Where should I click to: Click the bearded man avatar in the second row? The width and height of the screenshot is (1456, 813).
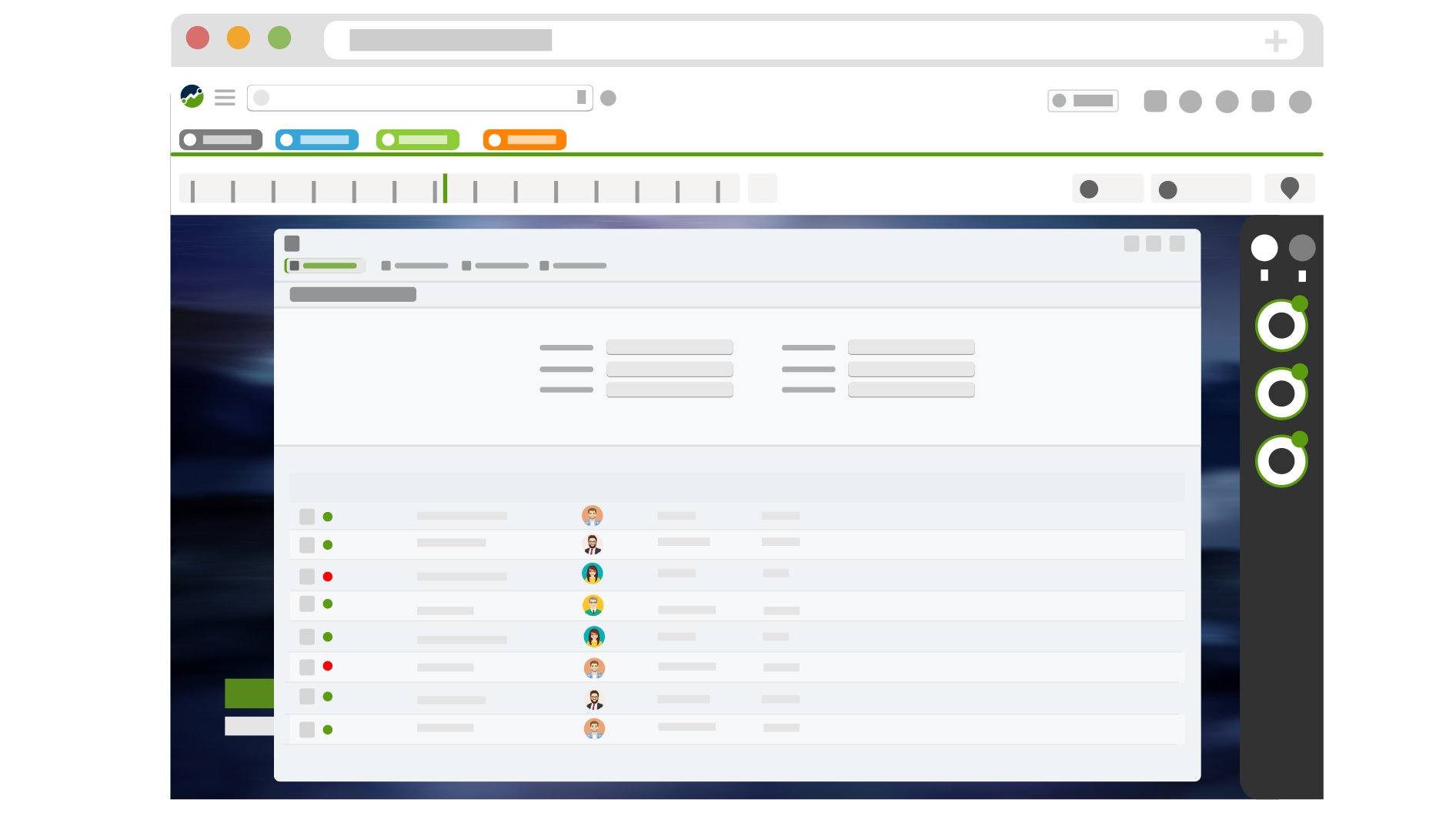593,544
